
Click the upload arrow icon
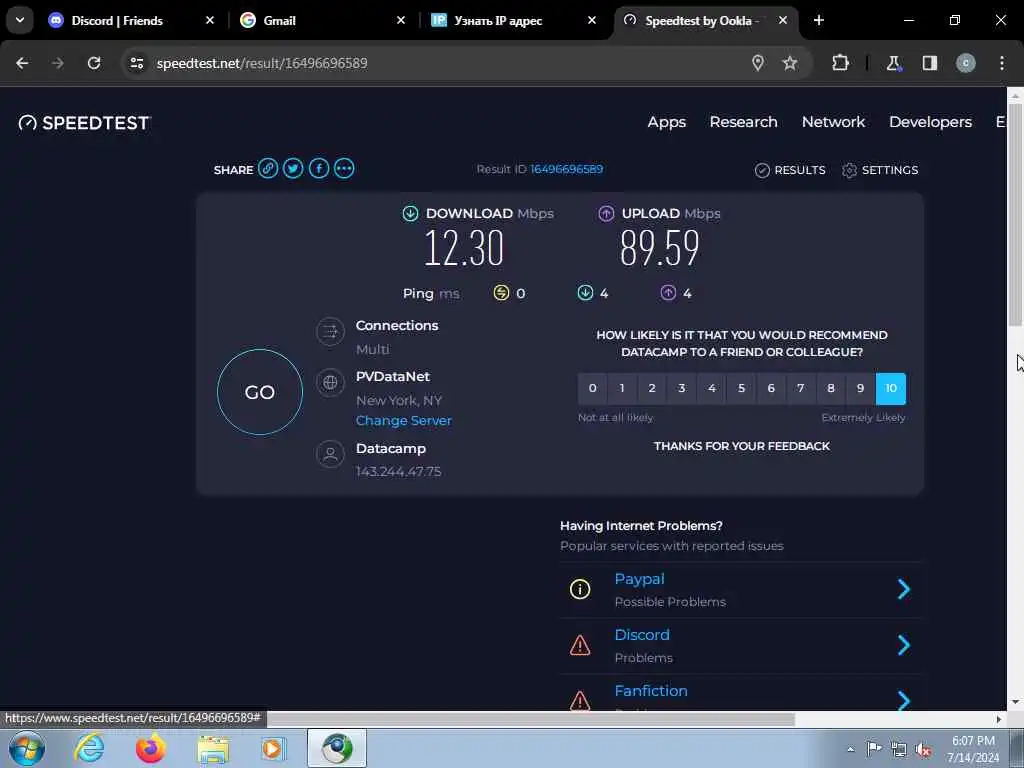[x=606, y=214]
